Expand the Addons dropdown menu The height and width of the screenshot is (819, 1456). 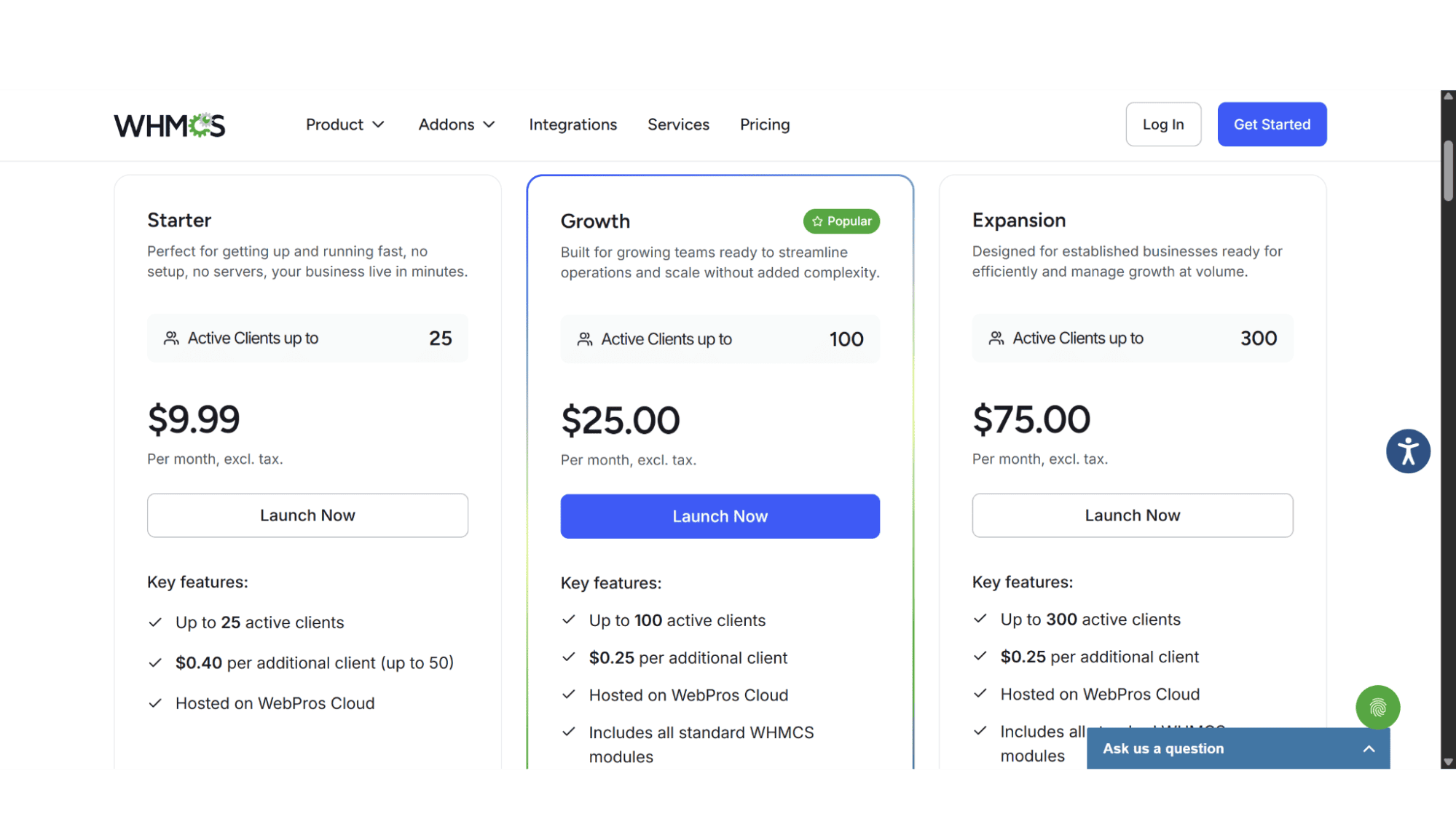457,124
